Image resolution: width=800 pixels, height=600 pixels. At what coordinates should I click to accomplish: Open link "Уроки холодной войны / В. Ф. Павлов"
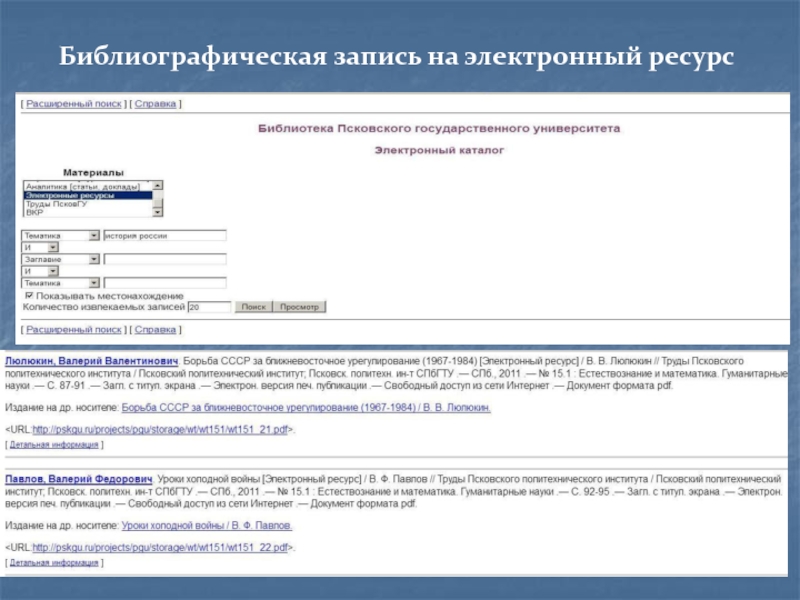point(207,526)
